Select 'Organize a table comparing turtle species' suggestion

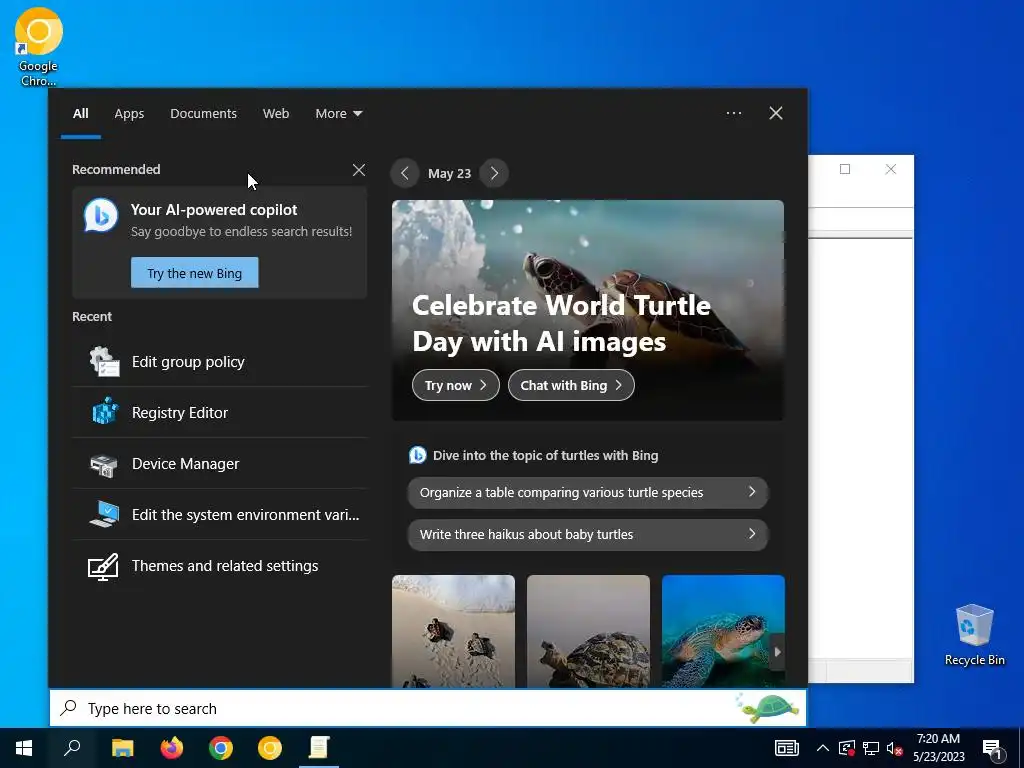pos(588,492)
